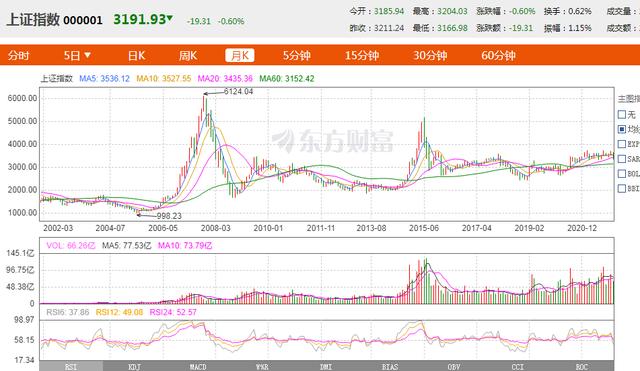Enable the SAR indicator checkbox
The height and width of the screenshot is (371, 640).
tap(622, 159)
